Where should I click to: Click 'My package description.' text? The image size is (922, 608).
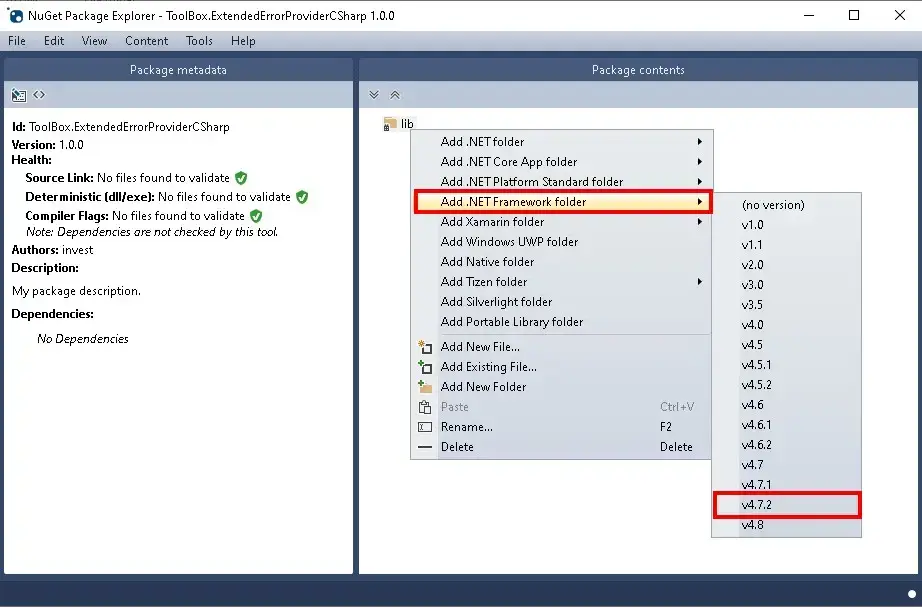click(x=76, y=291)
